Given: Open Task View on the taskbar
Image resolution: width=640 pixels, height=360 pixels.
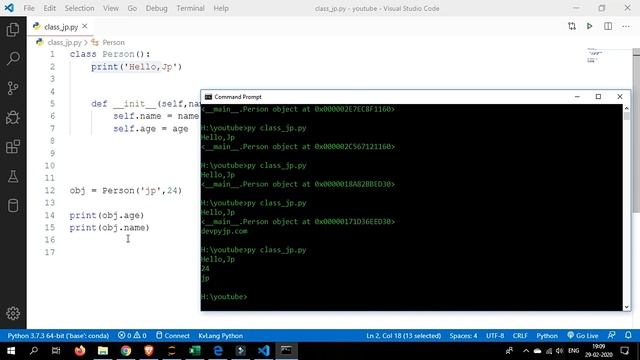Looking at the screenshot, I should (x=56, y=351).
